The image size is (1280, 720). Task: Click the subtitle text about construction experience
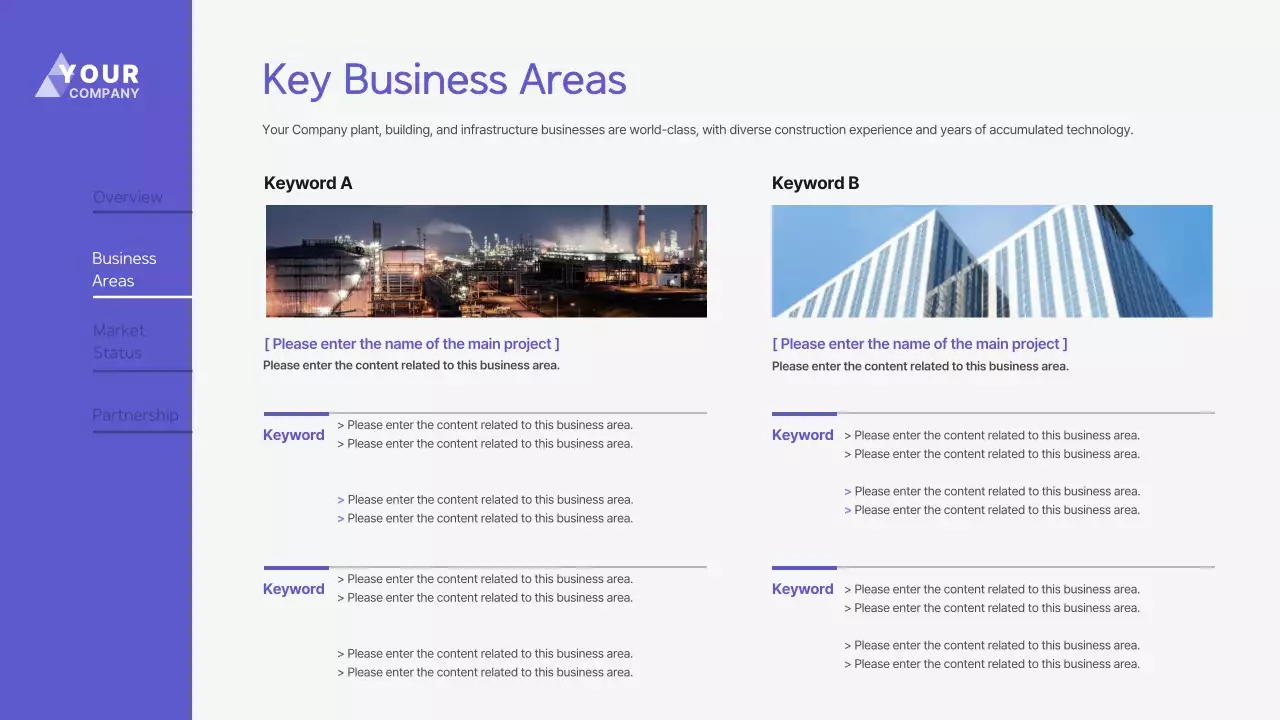coord(697,129)
